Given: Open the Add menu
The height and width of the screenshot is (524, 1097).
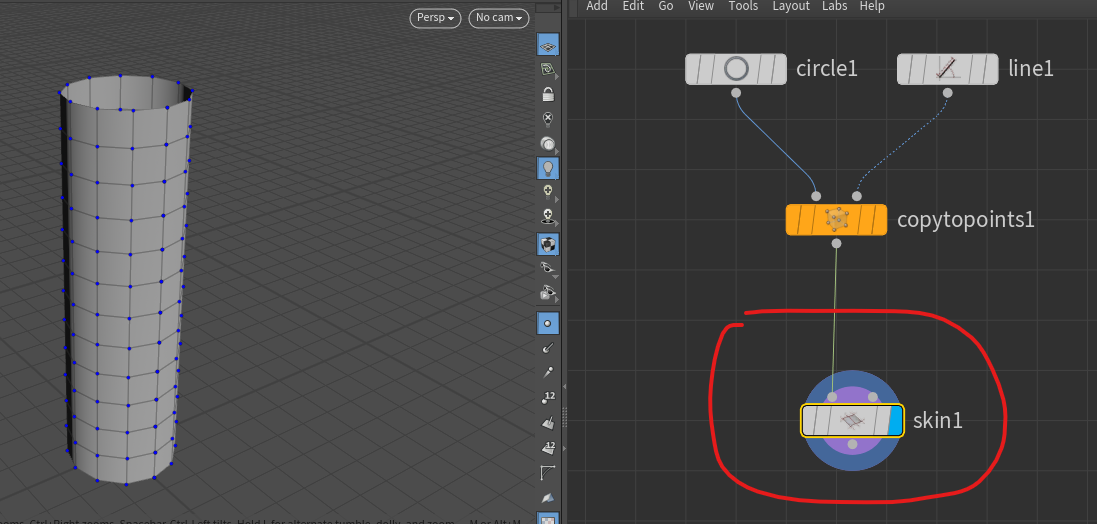Looking at the screenshot, I should (597, 6).
